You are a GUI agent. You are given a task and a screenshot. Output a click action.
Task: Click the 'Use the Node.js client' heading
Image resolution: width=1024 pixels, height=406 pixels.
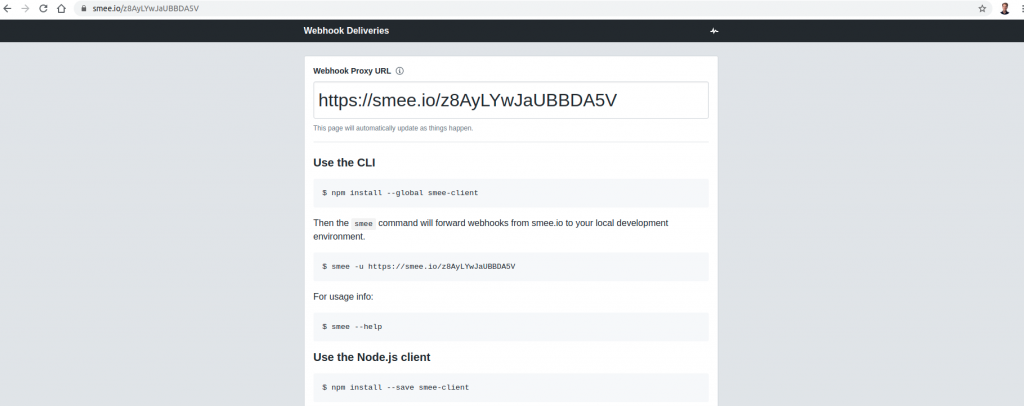[372, 357]
